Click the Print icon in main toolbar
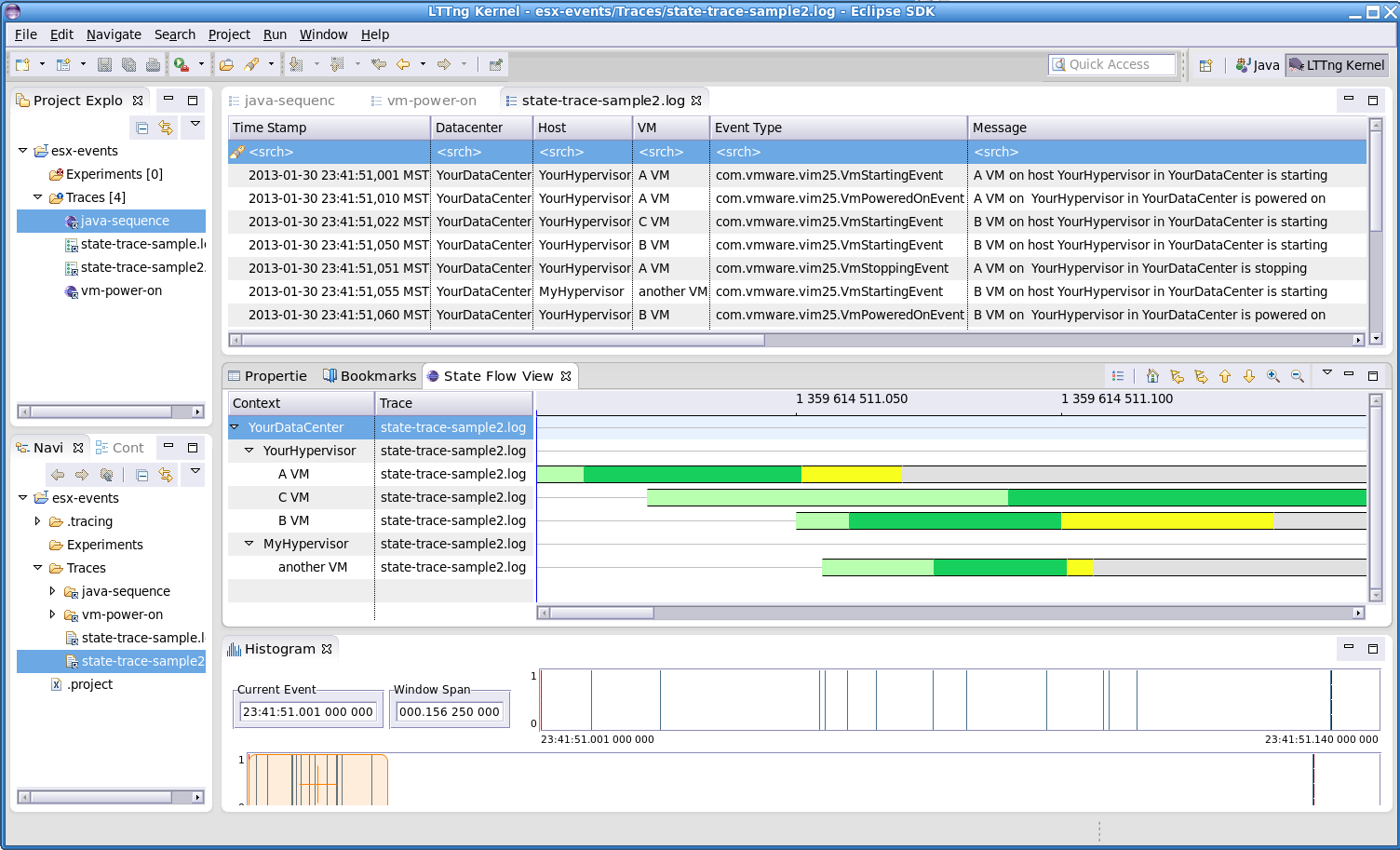Image resolution: width=1400 pixels, height=850 pixels. [x=153, y=64]
